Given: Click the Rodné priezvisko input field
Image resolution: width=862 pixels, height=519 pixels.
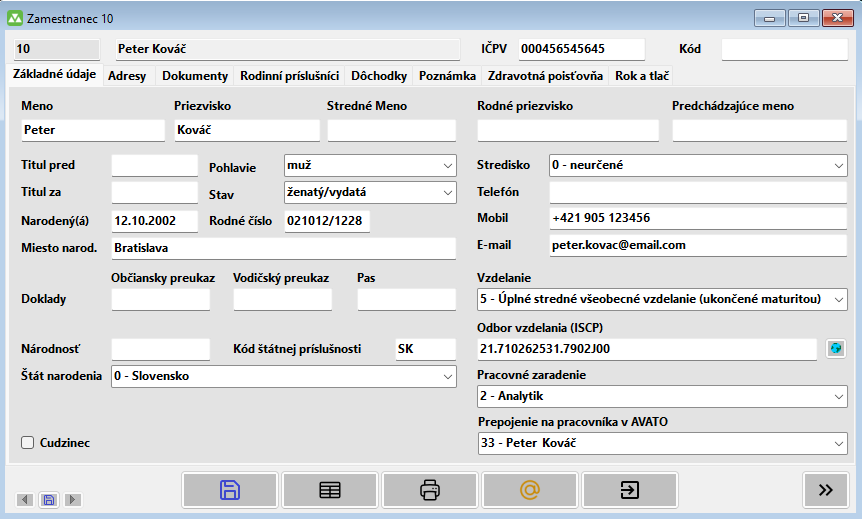Looking at the screenshot, I should [568, 130].
